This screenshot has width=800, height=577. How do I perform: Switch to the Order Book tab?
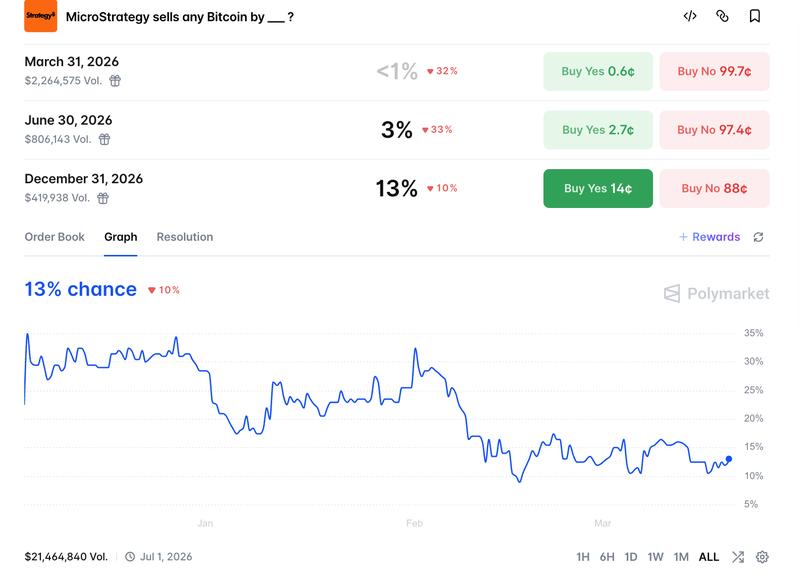tap(54, 237)
